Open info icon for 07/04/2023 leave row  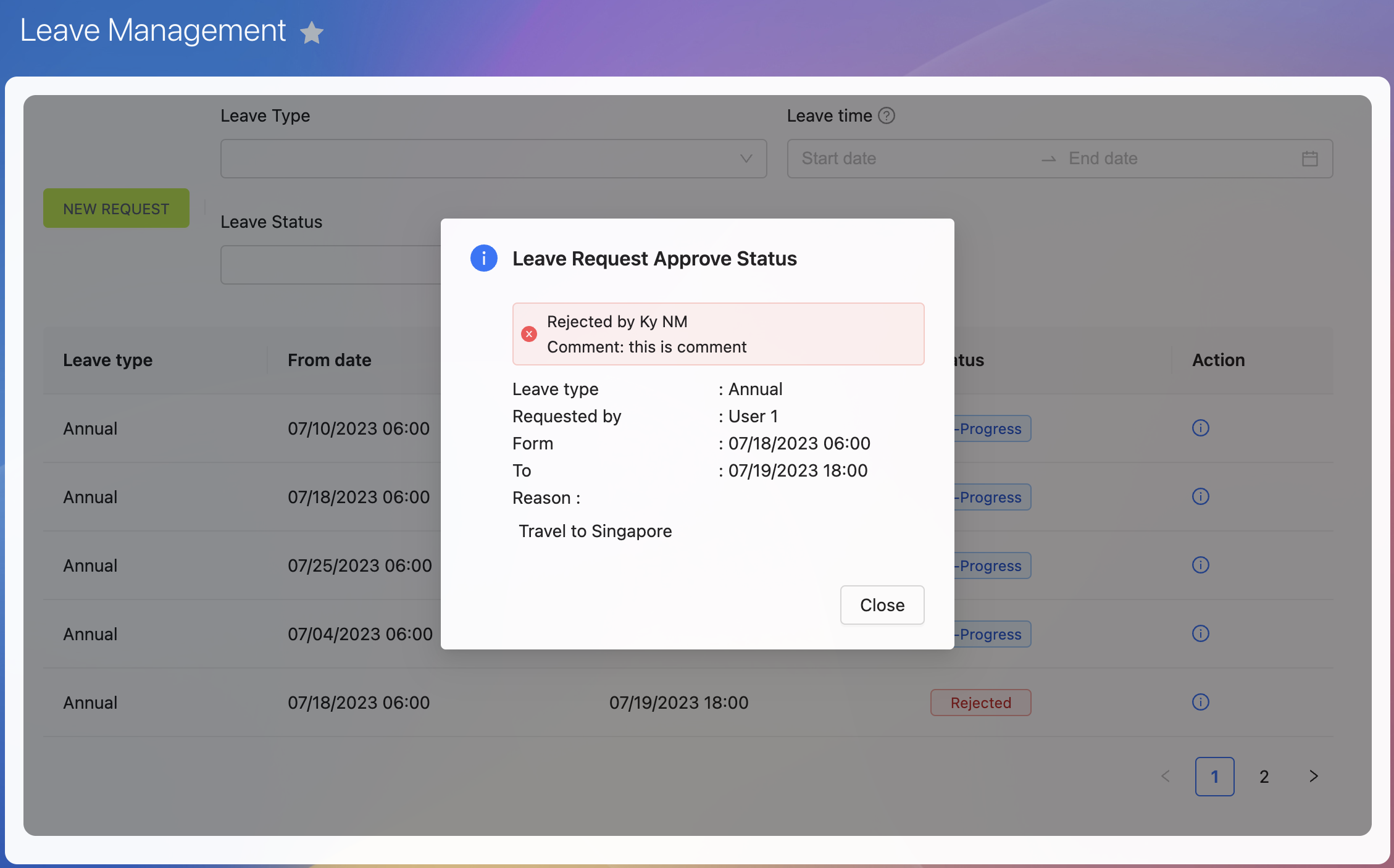1200,633
